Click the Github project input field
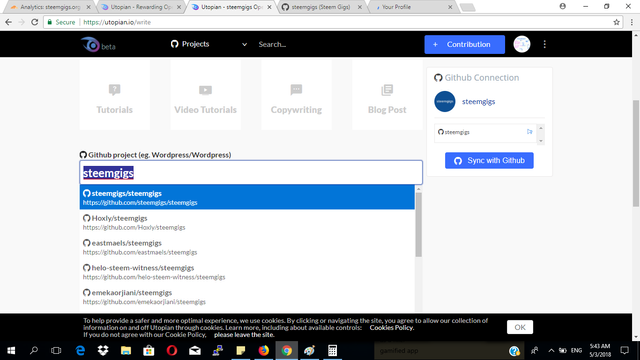The height and width of the screenshot is (360, 640). [x=251, y=173]
